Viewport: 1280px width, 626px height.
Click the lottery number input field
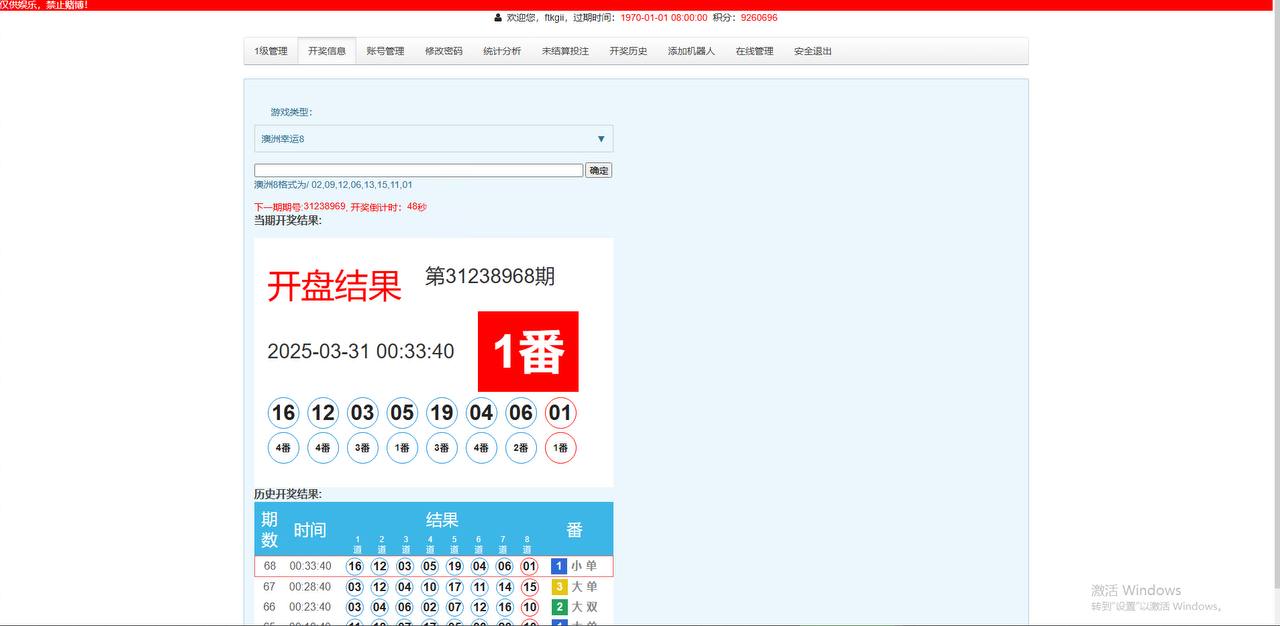point(418,171)
